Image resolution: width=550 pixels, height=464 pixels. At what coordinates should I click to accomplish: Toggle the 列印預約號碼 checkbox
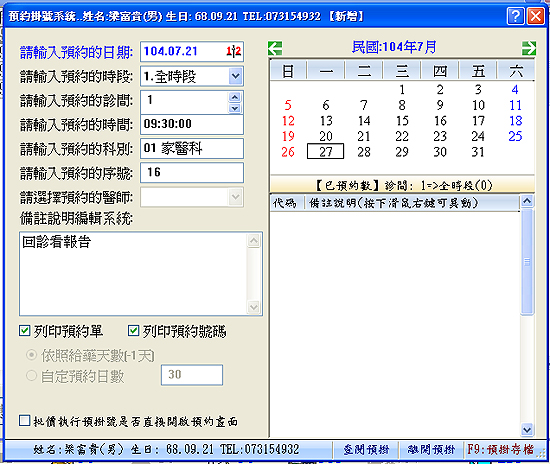(x=133, y=330)
